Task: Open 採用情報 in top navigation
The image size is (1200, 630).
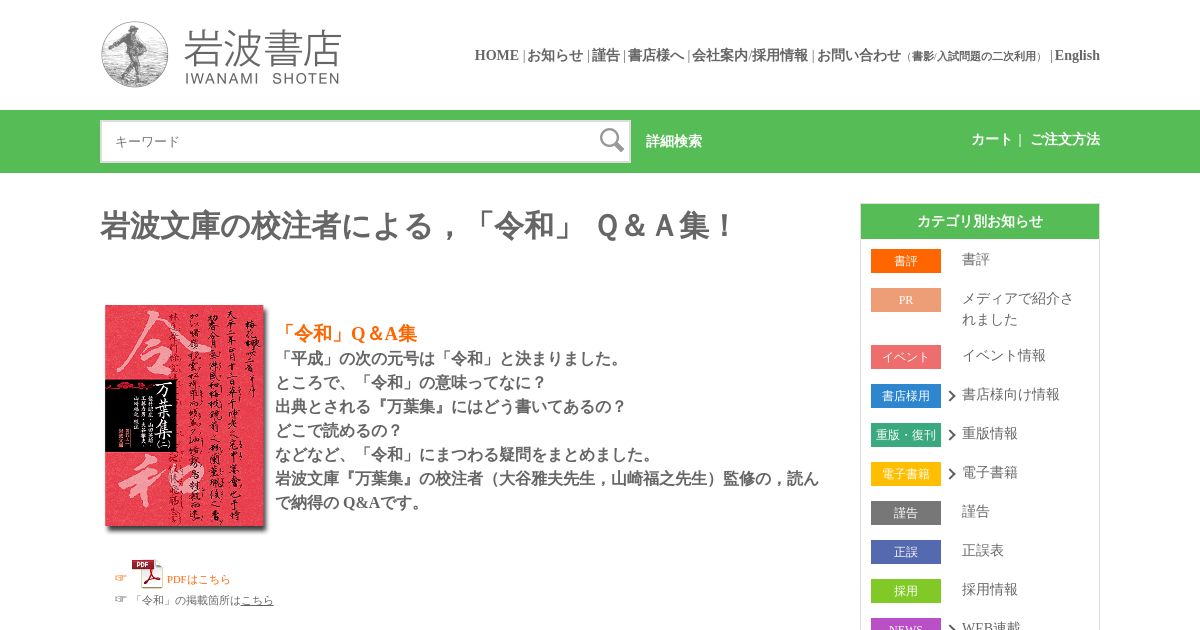Action: pos(780,56)
